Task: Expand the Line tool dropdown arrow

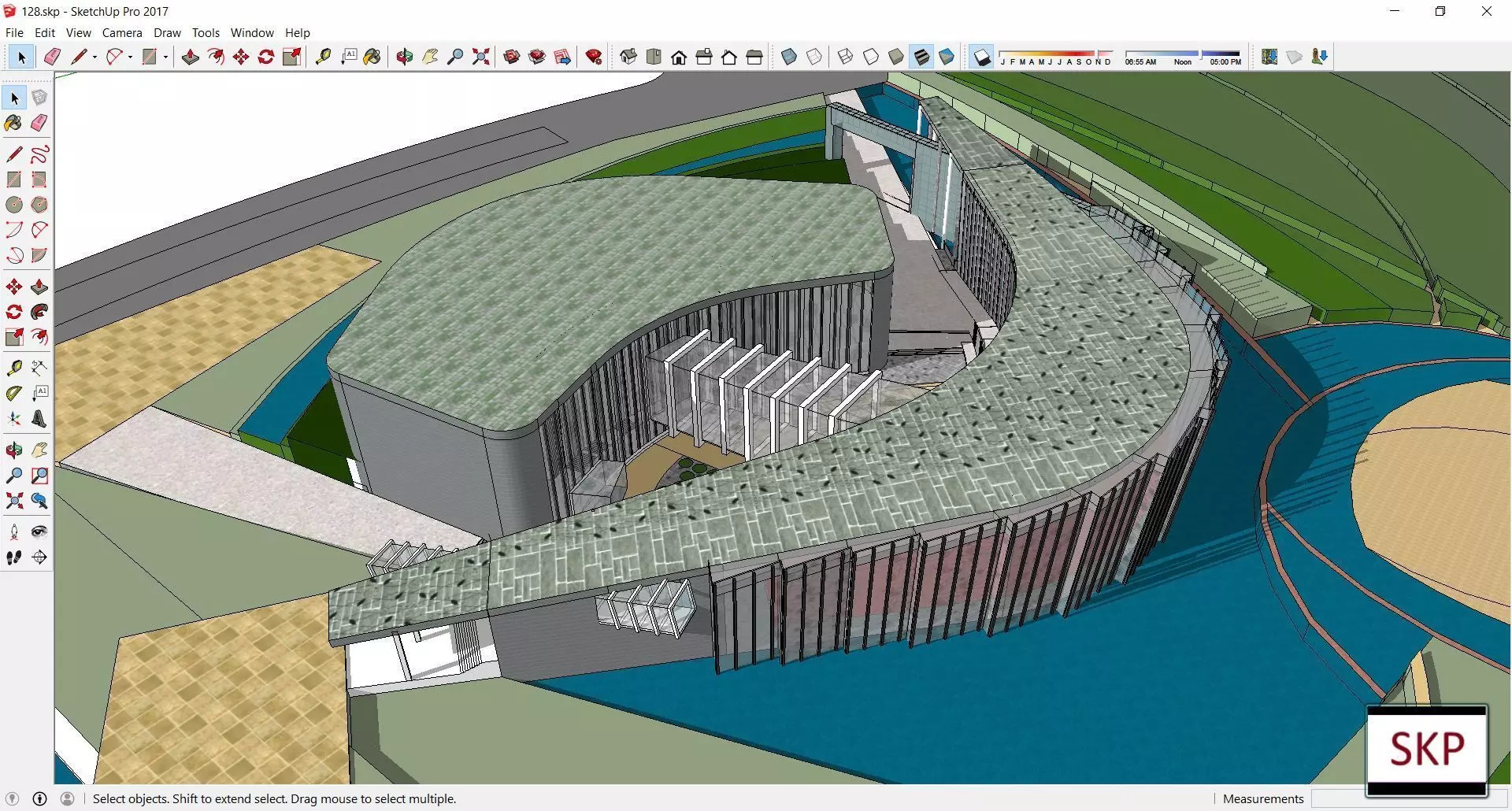Action: 94,57
